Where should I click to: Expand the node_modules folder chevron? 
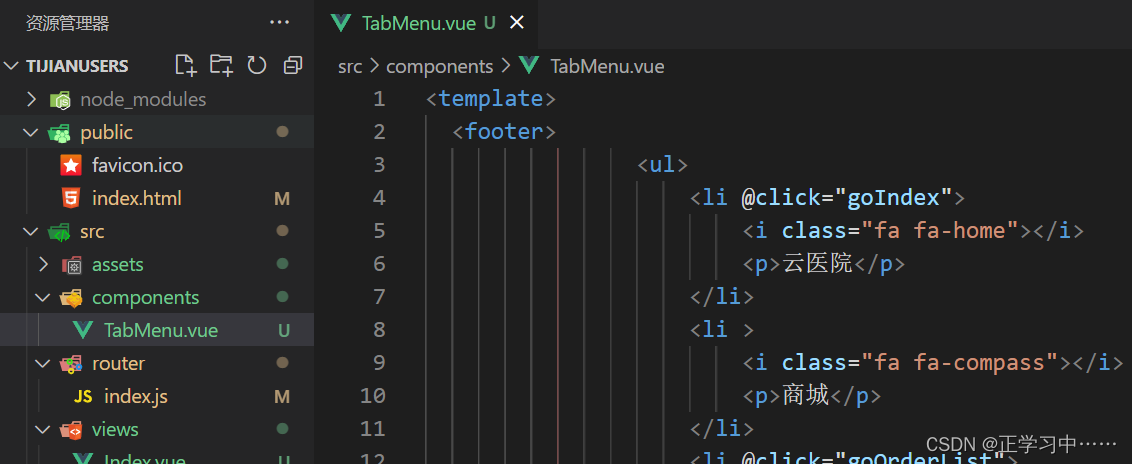[31, 100]
